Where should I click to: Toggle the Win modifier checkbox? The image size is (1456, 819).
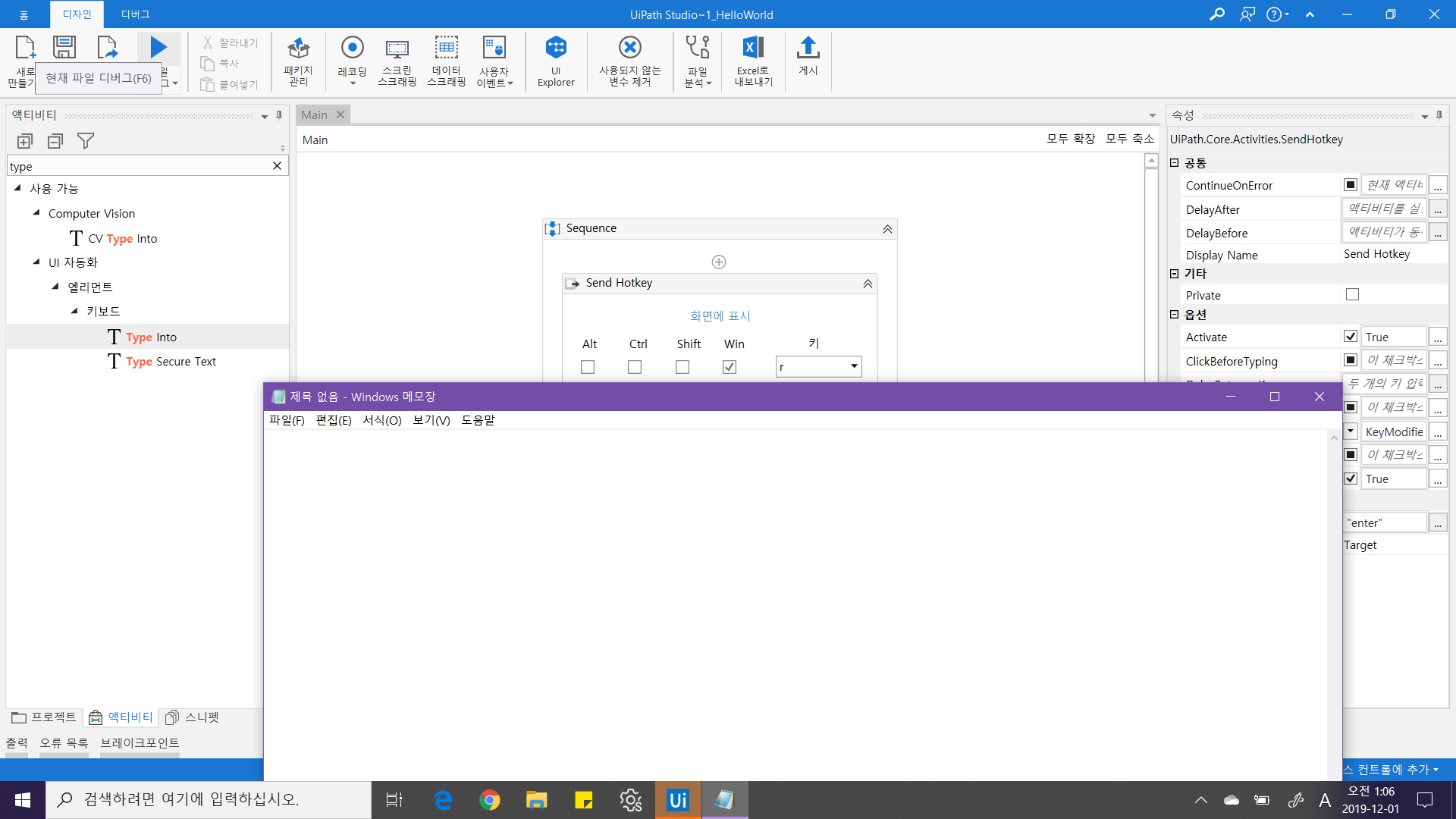coord(730,367)
